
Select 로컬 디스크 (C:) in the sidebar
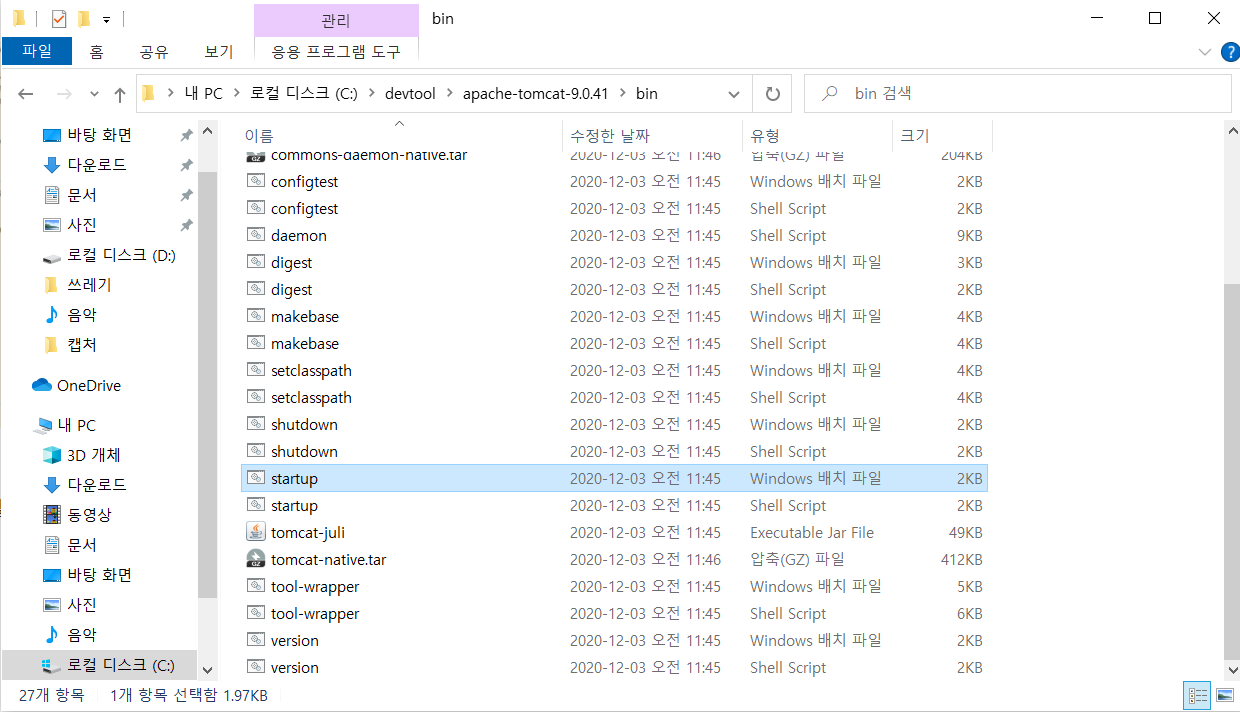120,665
